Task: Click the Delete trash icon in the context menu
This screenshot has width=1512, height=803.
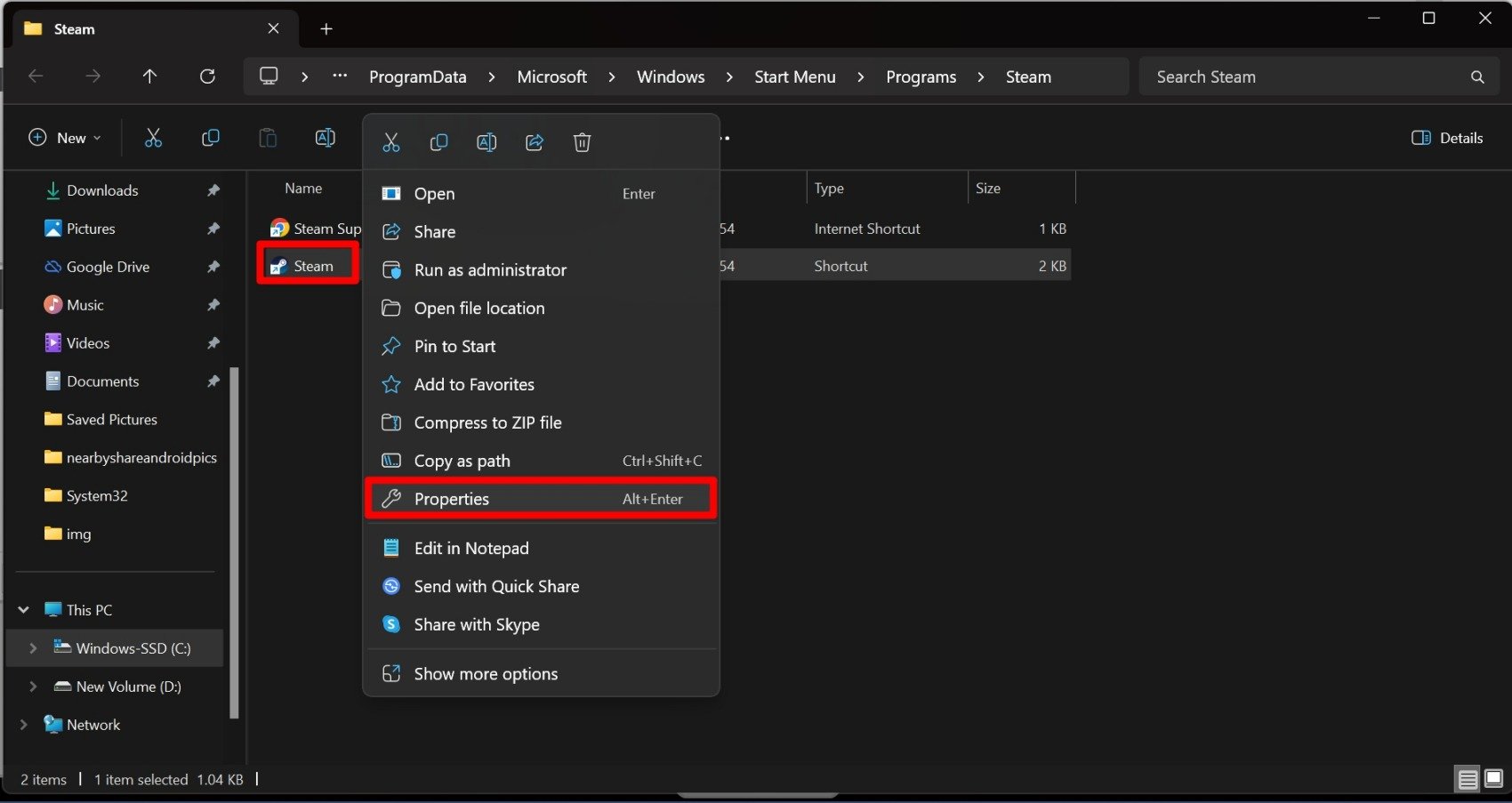Action: pos(582,142)
